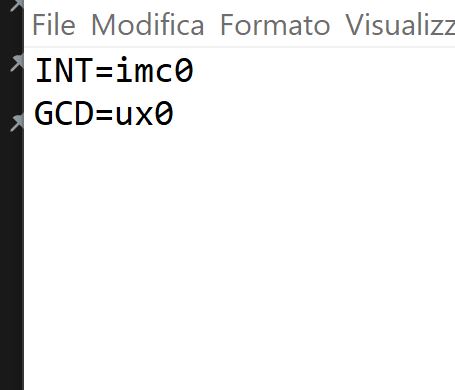Click the zero ending imc0
Image resolution: width=455 pixels, height=390 pixels.
pos(184,70)
